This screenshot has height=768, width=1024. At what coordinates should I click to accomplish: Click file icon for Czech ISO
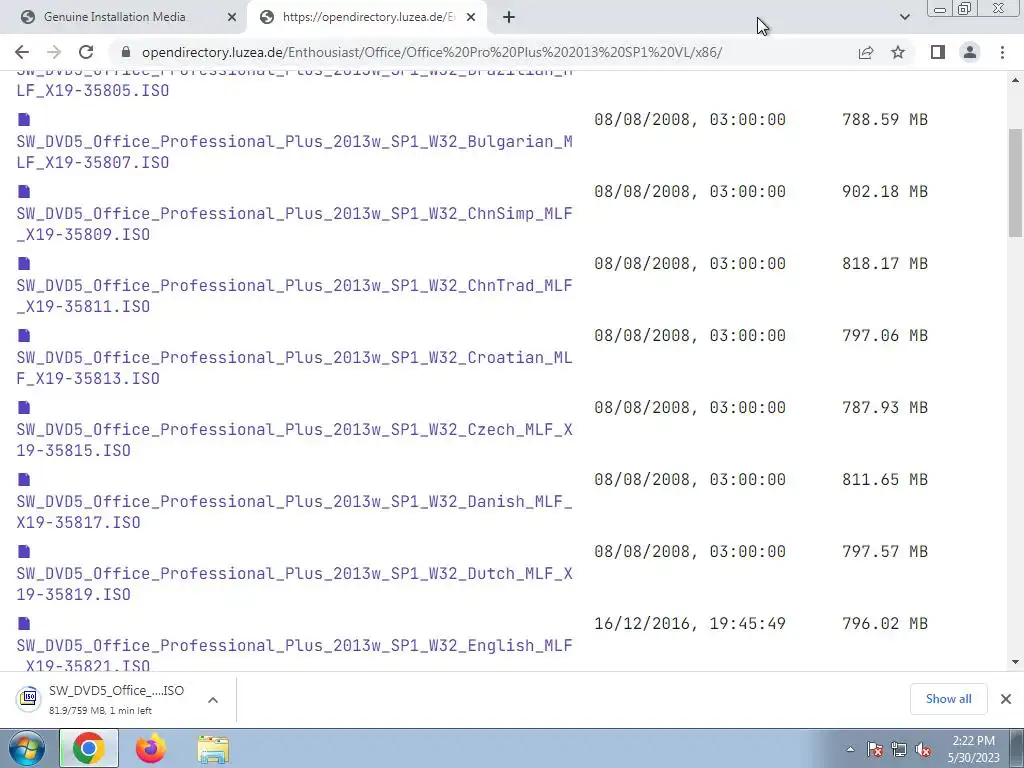point(24,407)
